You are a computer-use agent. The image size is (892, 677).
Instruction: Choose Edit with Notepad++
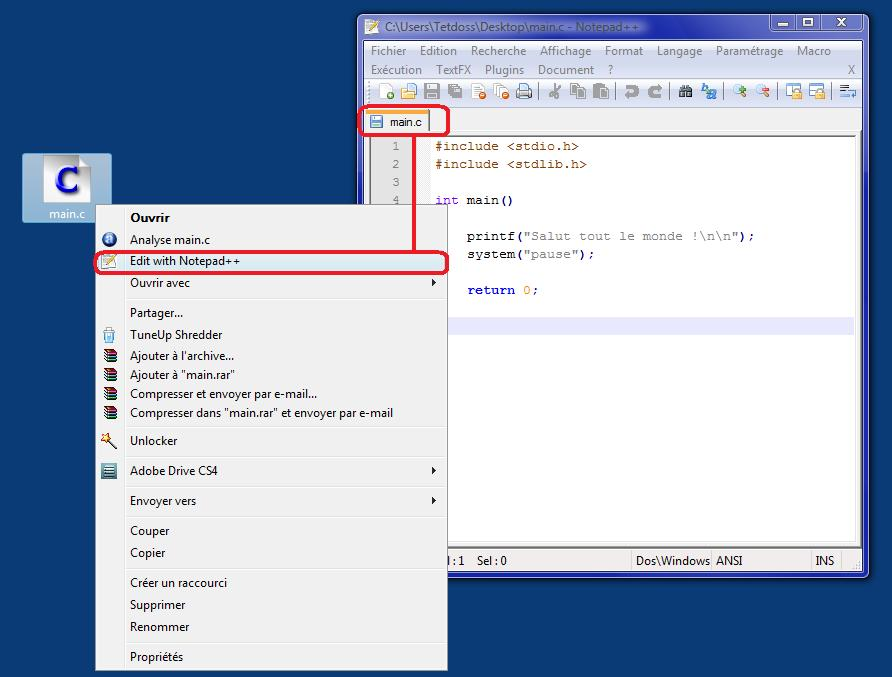click(x=271, y=261)
